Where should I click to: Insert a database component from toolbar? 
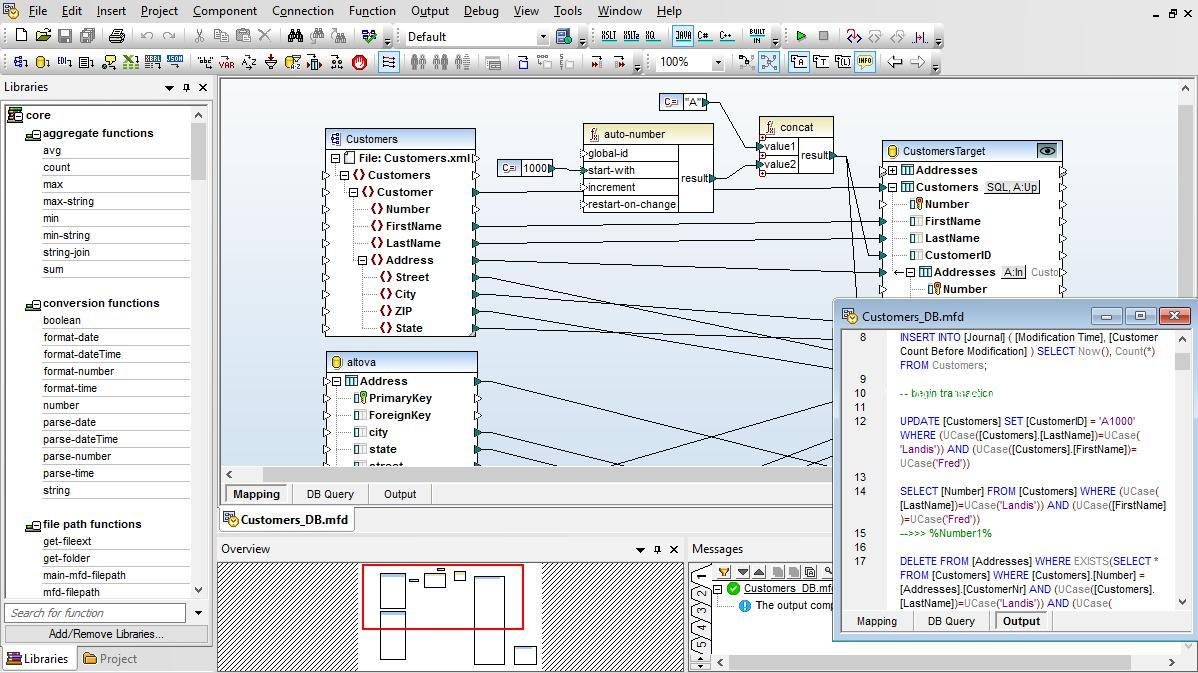[x=43, y=62]
